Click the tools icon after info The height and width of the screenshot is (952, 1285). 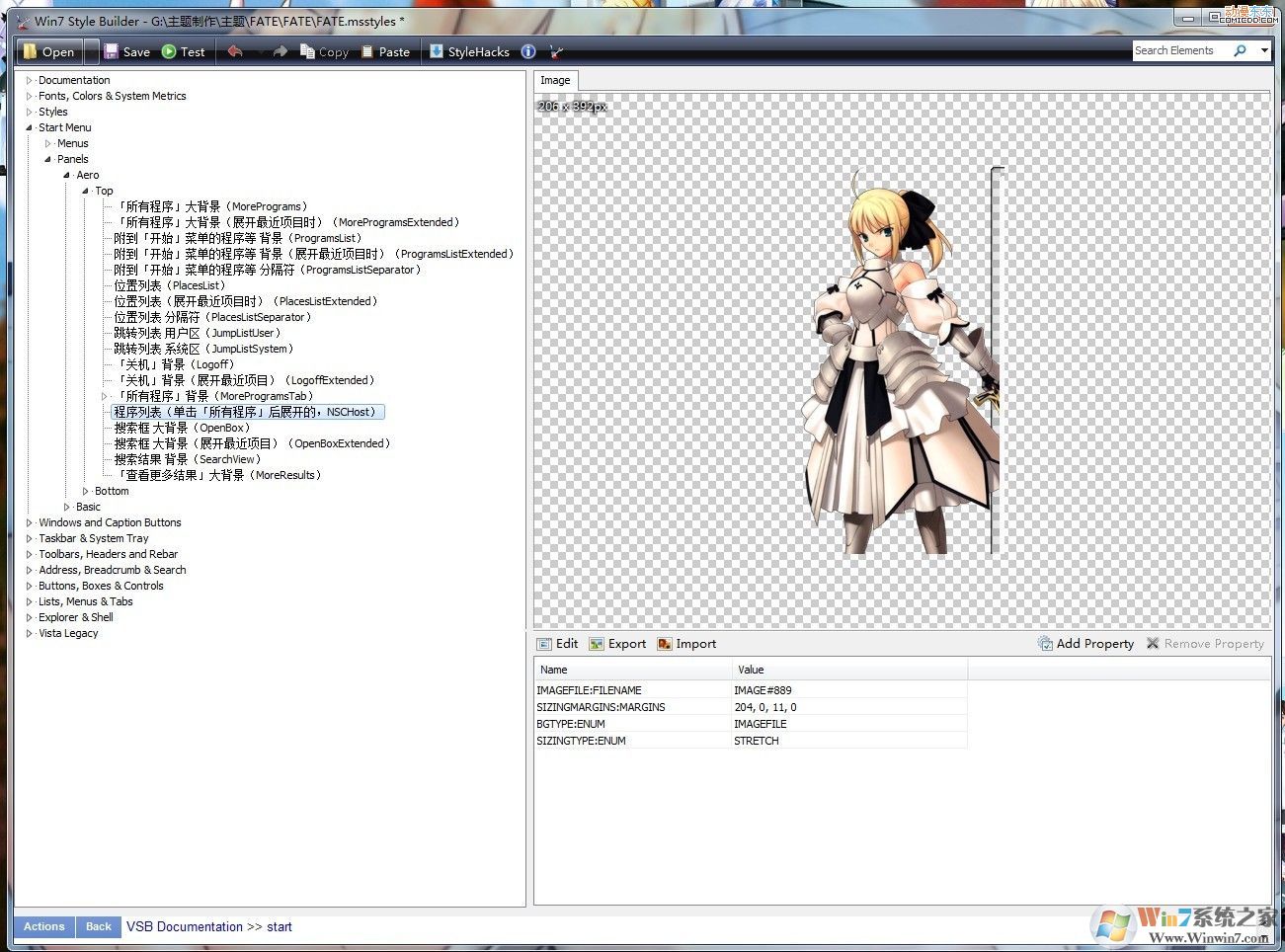[556, 51]
